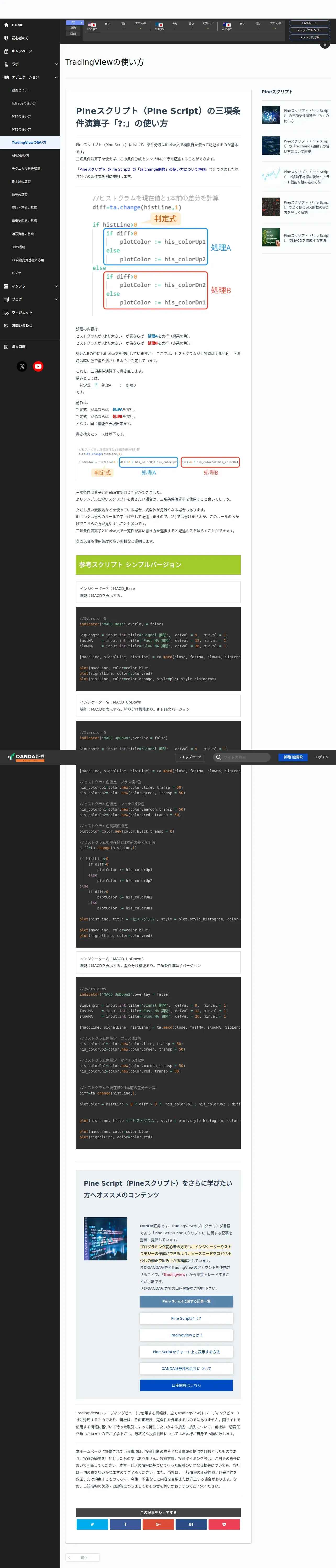
Task: Open MT5の使い方 in sidebar menu
Action: [x=30, y=130]
